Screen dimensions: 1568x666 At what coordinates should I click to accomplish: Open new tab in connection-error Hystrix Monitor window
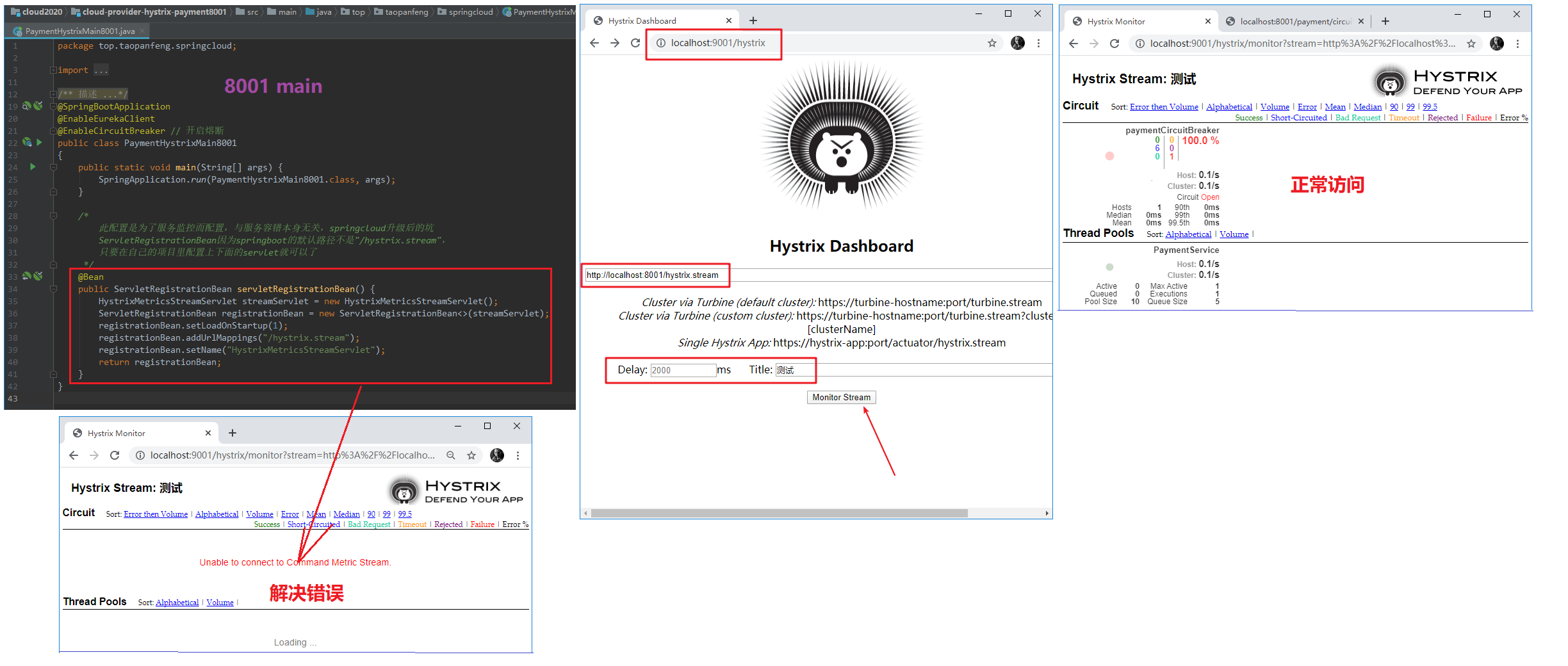tap(233, 433)
